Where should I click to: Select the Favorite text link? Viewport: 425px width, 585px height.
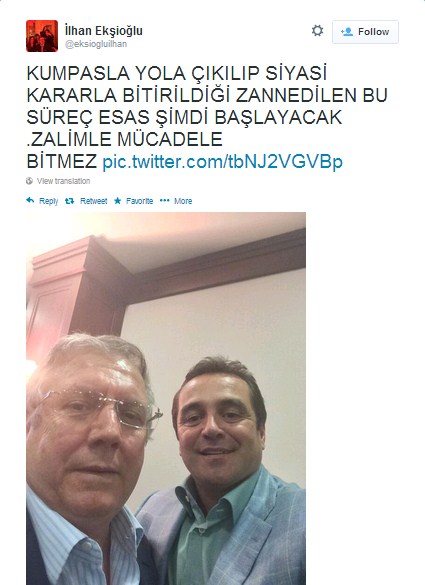tap(140, 201)
